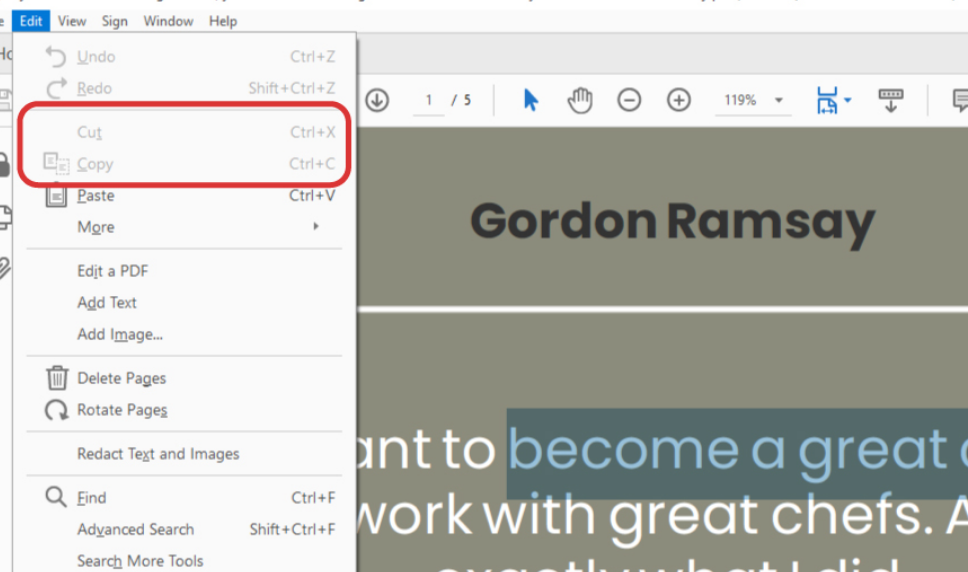Click the 119% zoom value field
Viewport: 968px width, 572px height.
coord(740,100)
